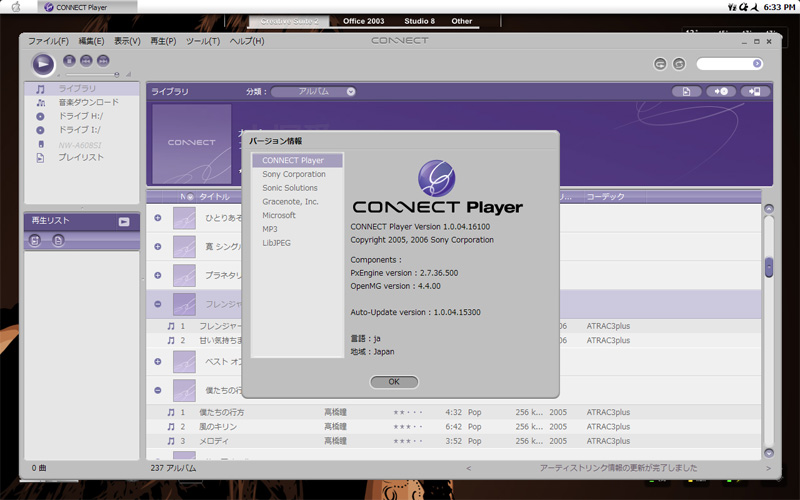This screenshot has width=800, height=500.
Task: Click the ひとりあそ album thumbnail
Action: (x=184, y=218)
